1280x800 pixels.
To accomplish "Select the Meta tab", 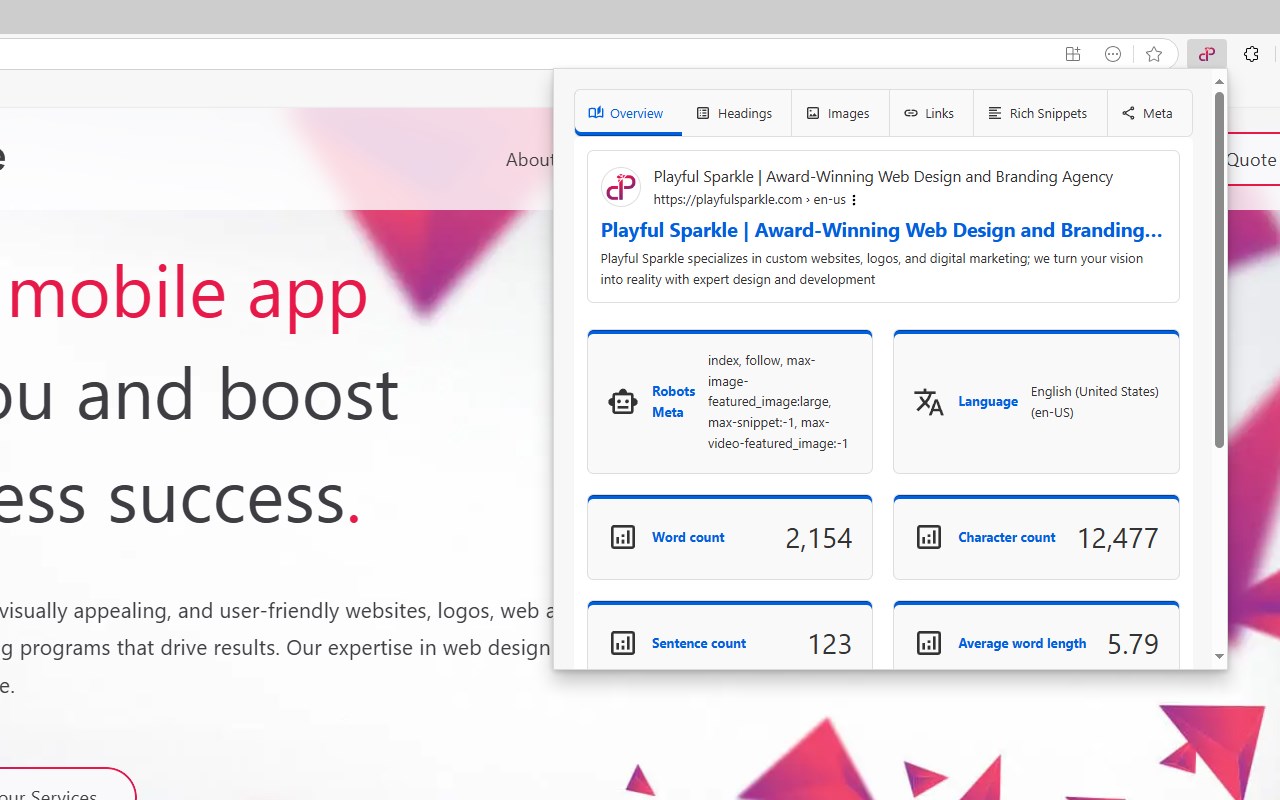I will point(1148,113).
